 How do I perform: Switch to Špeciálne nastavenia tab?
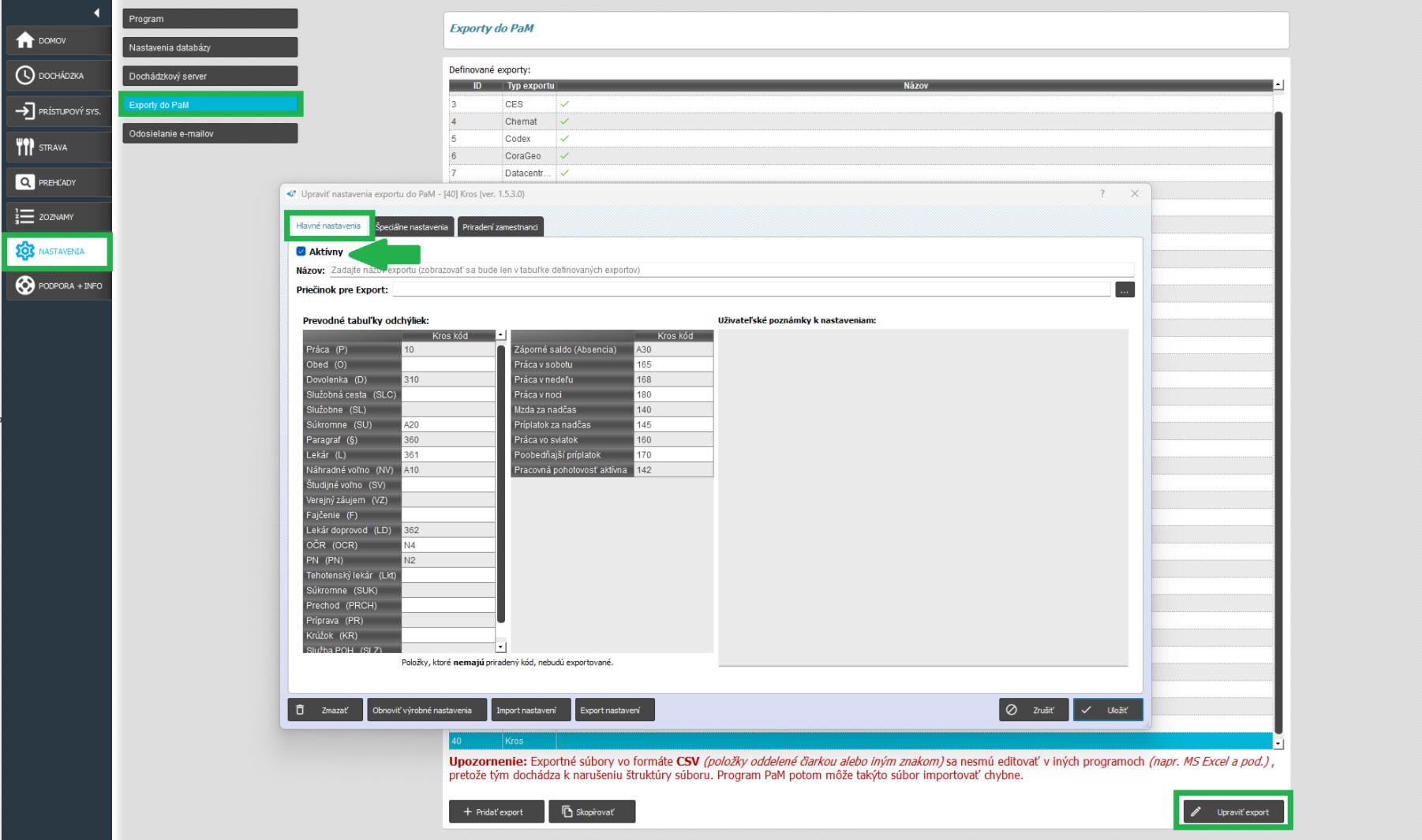pyautogui.click(x=412, y=227)
